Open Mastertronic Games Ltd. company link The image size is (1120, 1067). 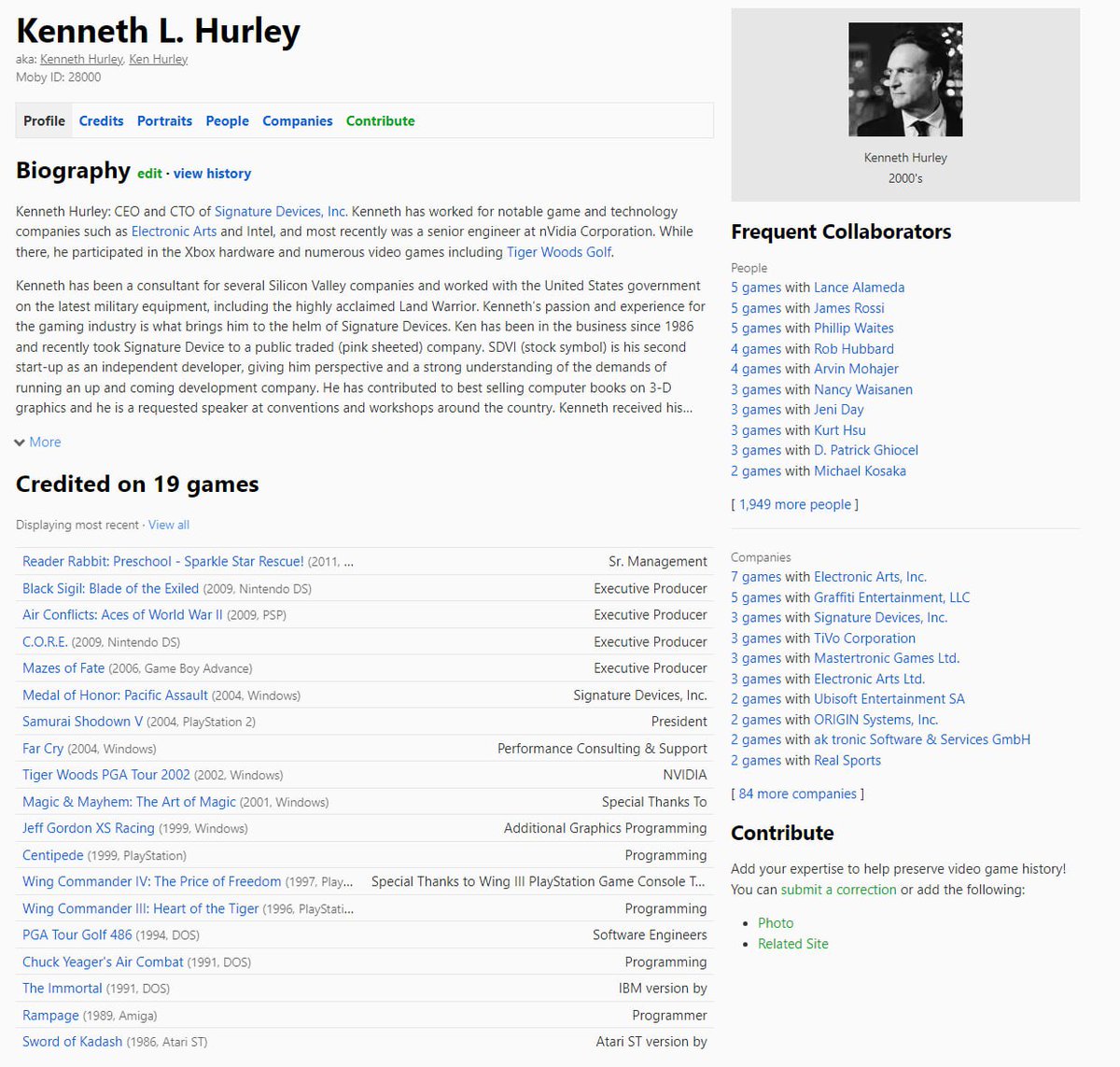pos(887,658)
